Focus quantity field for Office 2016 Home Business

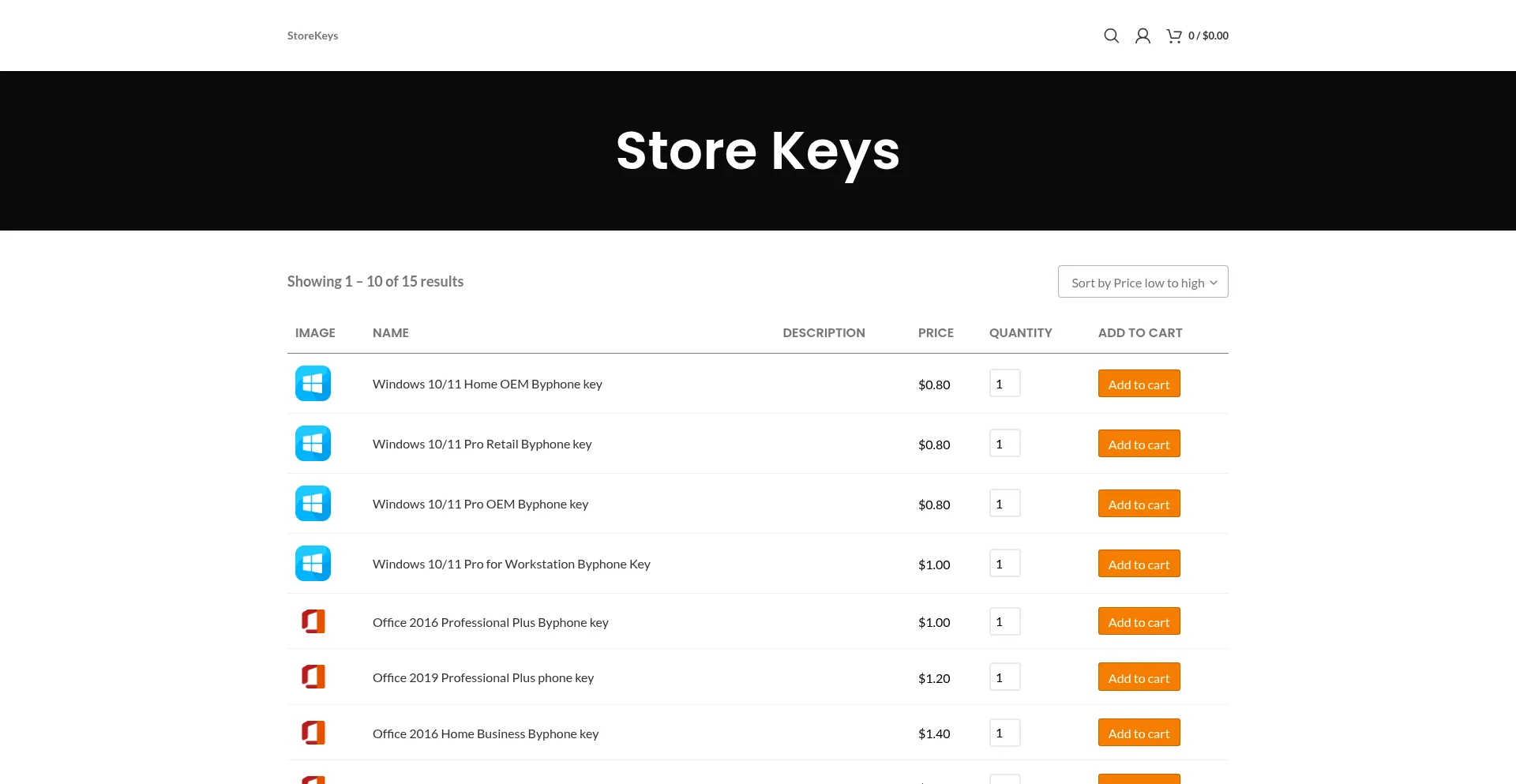(x=1004, y=733)
